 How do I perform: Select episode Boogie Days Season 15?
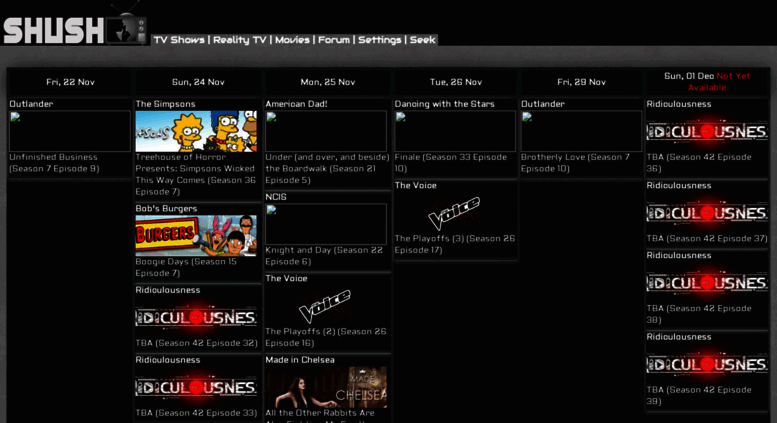pyautogui.click(x=186, y=267)
